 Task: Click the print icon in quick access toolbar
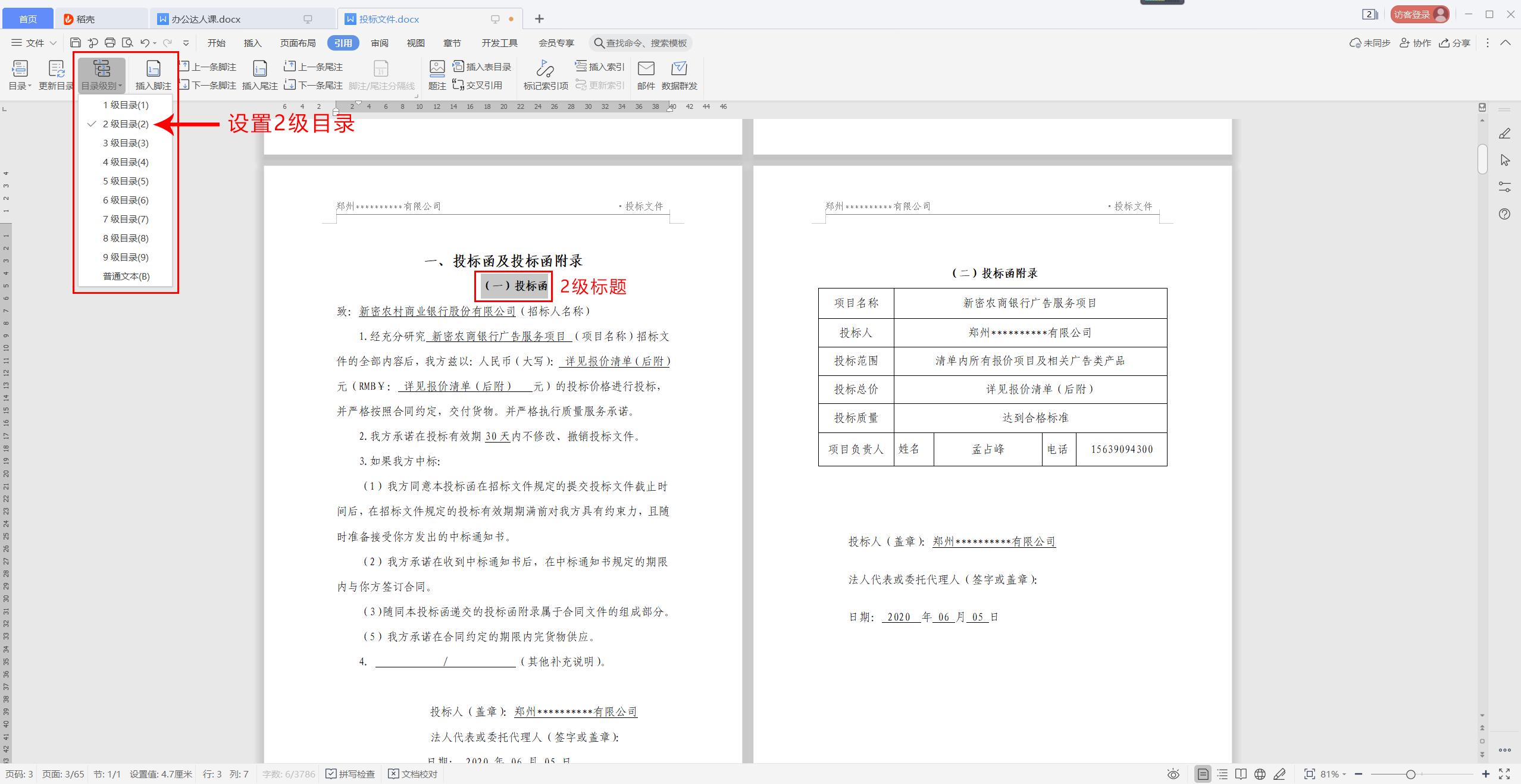(110, 43)
